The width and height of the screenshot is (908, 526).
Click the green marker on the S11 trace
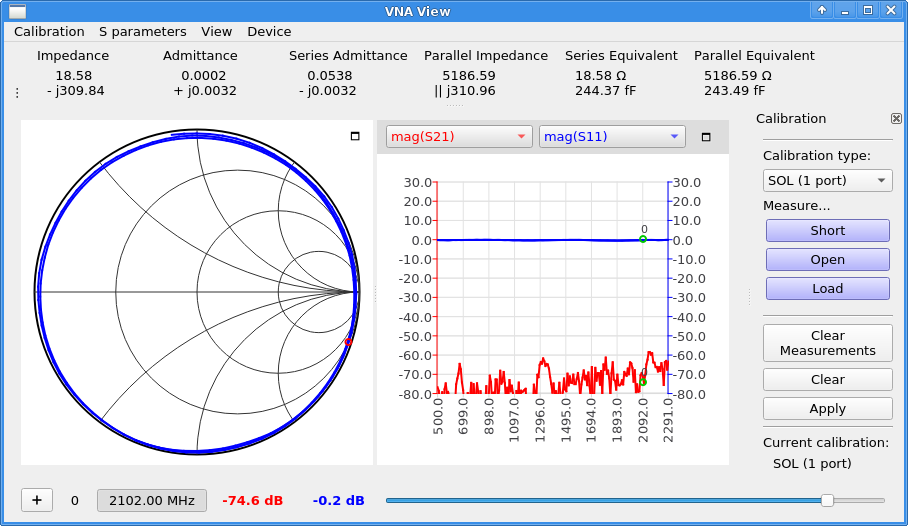(643, 239)
